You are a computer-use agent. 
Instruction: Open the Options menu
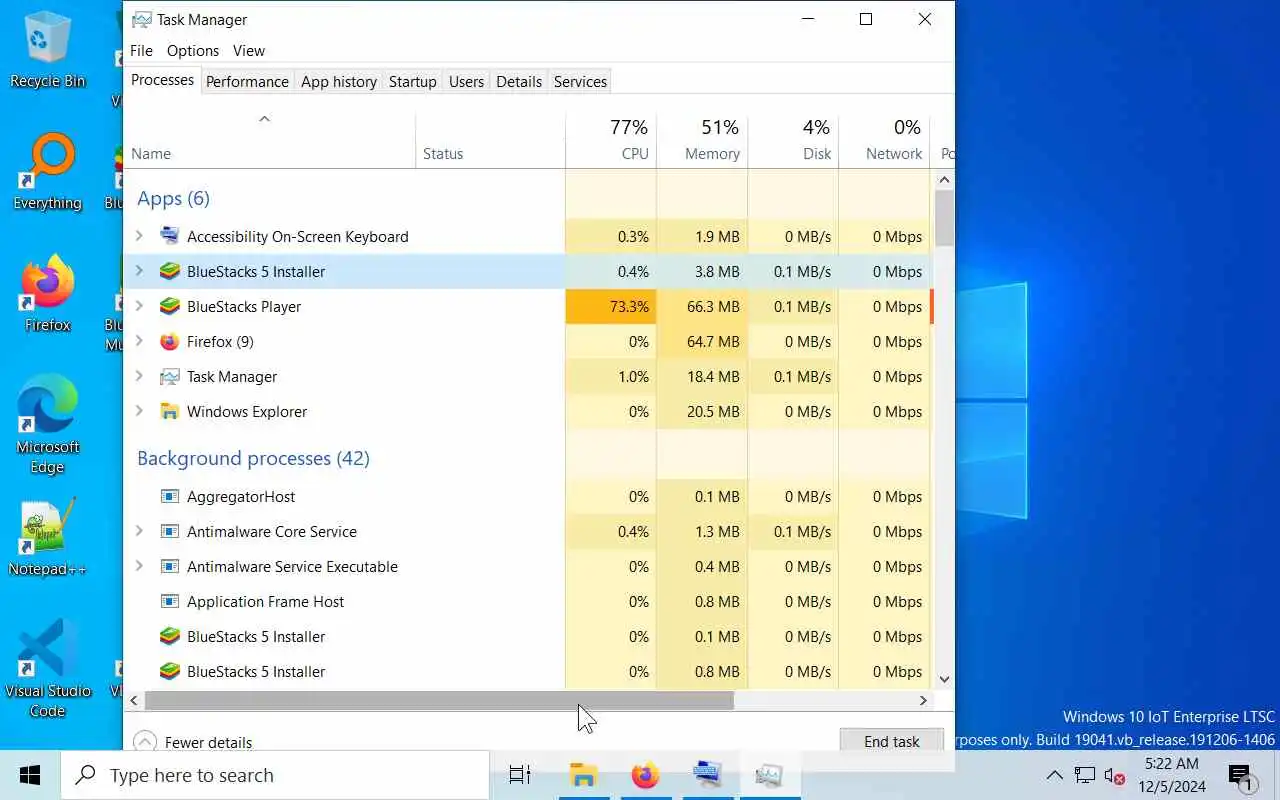pos(193,50)
